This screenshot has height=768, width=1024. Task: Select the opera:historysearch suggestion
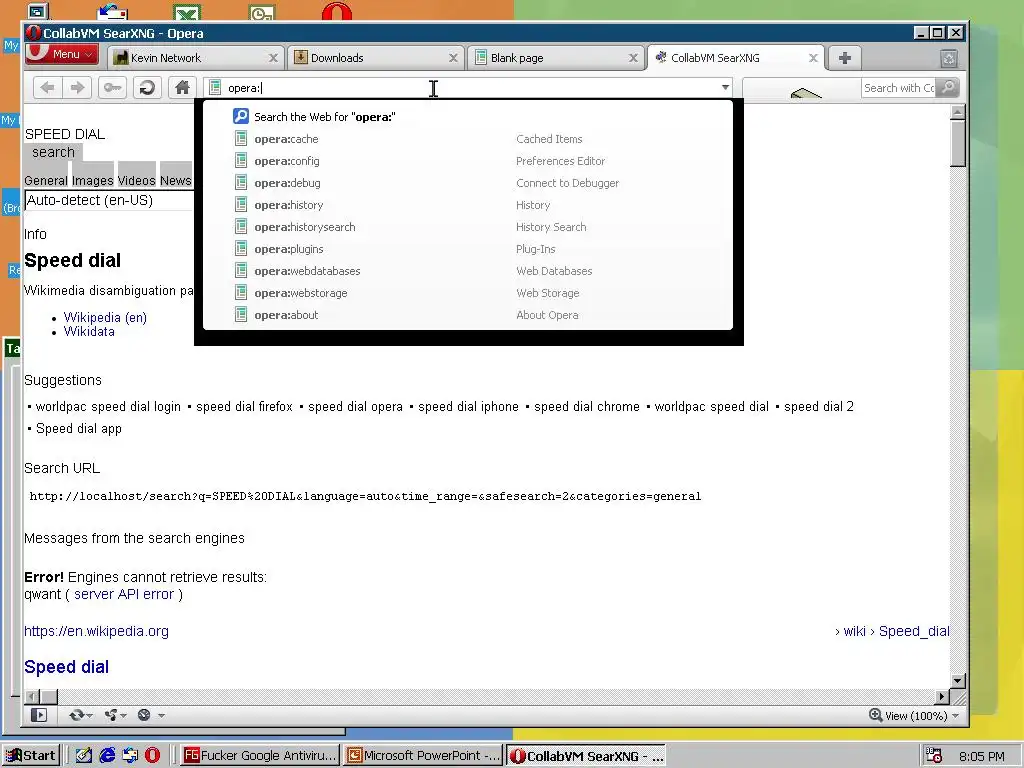point(468,227)
